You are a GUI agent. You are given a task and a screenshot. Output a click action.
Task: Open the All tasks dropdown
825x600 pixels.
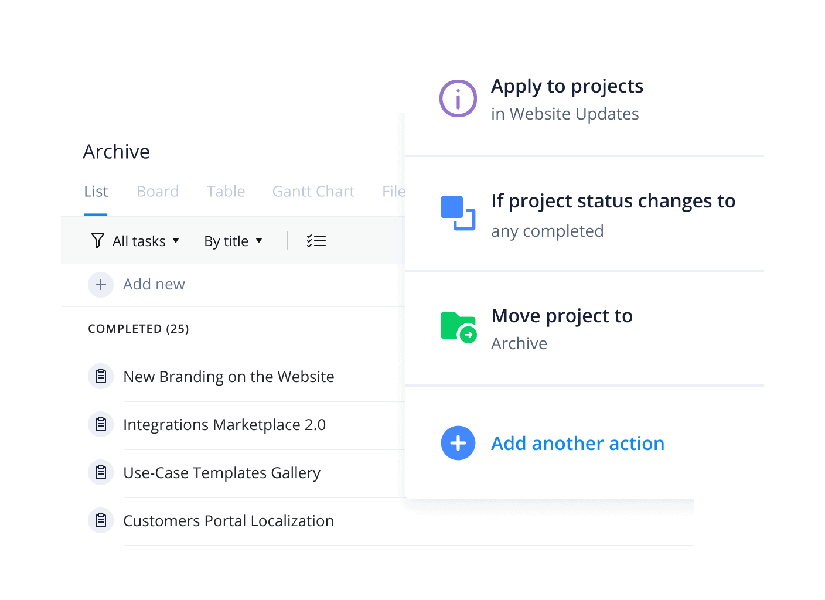pos(137,240)
